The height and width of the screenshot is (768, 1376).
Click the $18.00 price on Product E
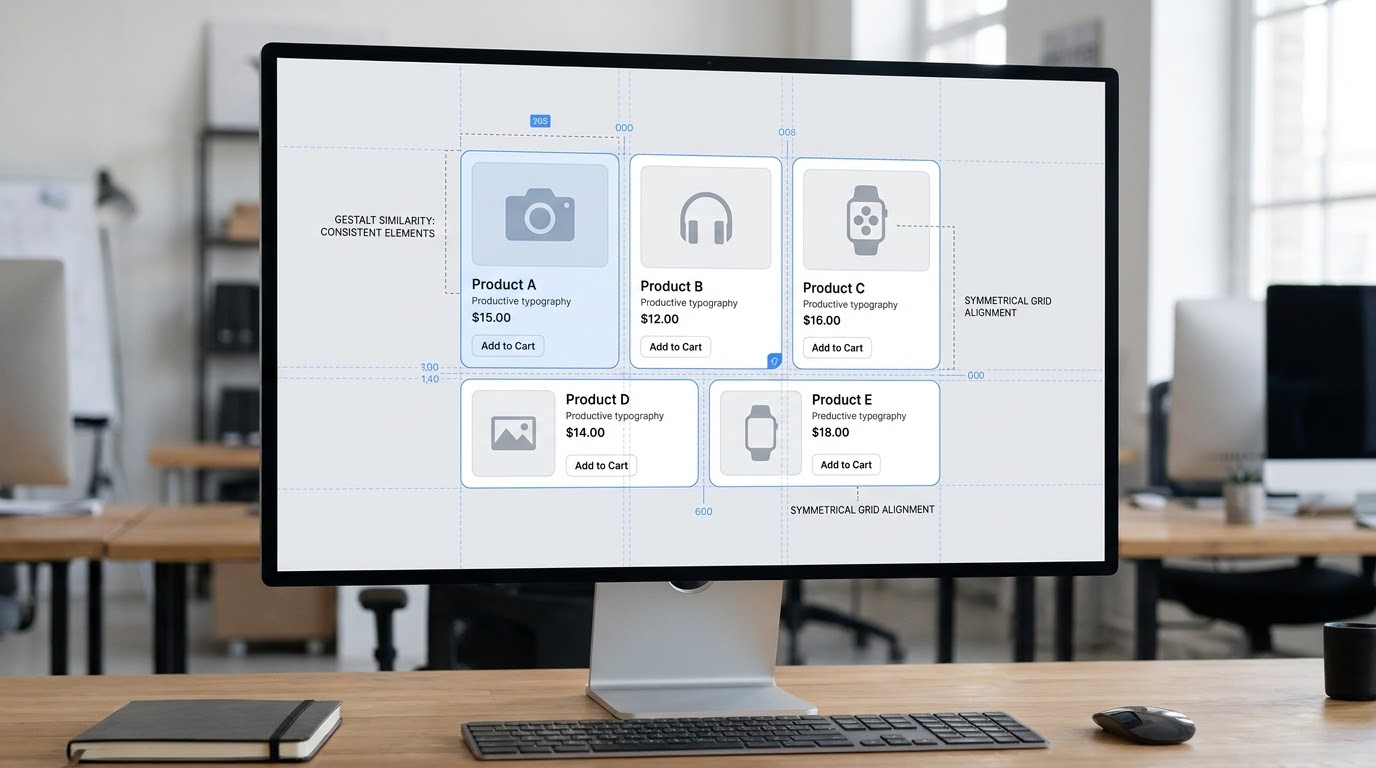tap(831, 432)
